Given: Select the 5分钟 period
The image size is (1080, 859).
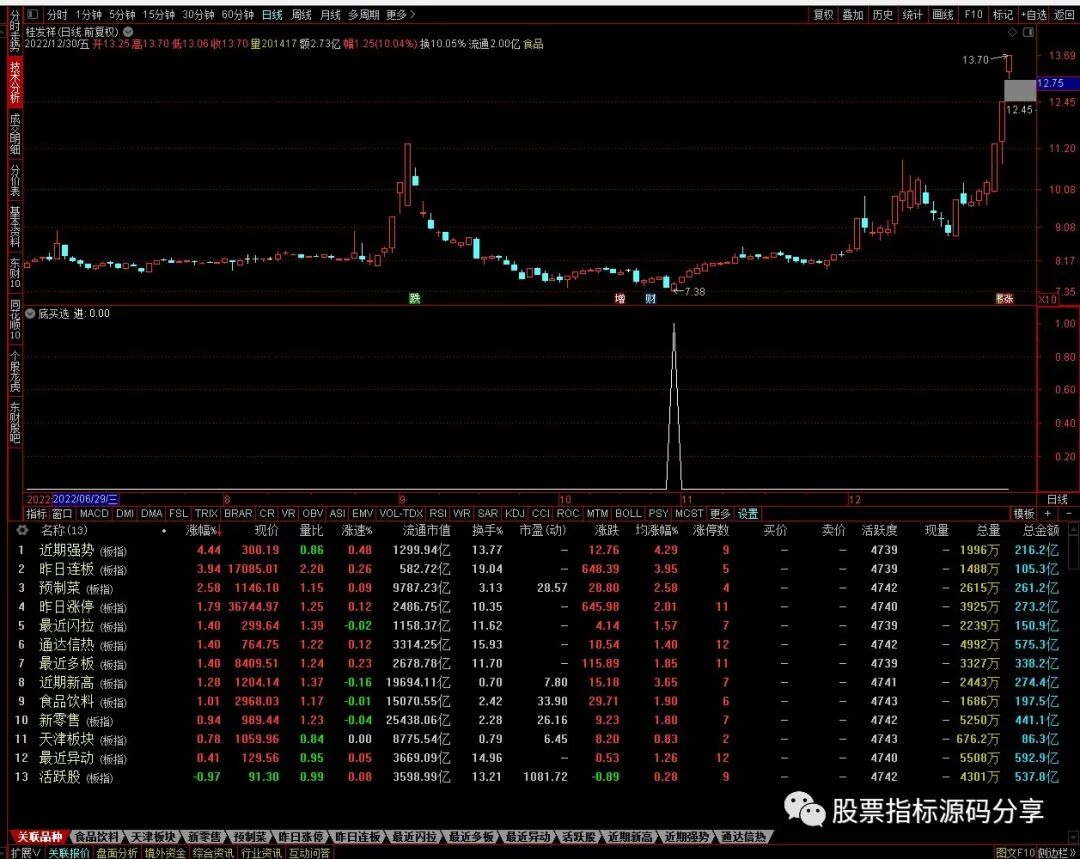Looking at the screenshot, I should click(122, 14).
